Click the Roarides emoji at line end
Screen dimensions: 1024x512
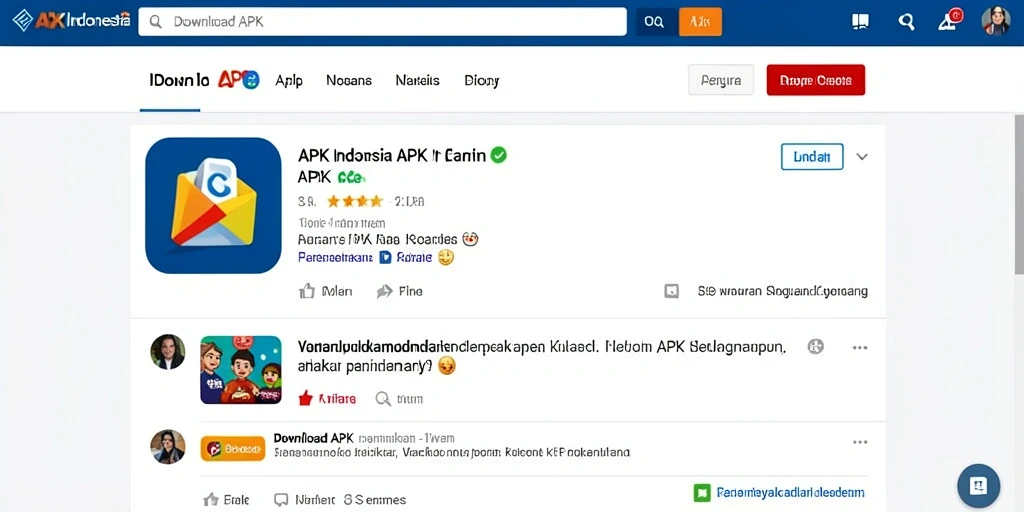(470, 239)
